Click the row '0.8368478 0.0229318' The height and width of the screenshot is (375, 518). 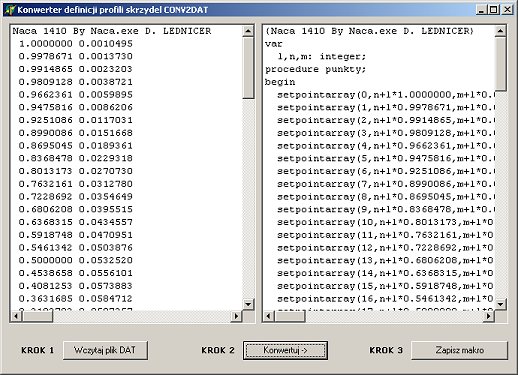point(76,159)
